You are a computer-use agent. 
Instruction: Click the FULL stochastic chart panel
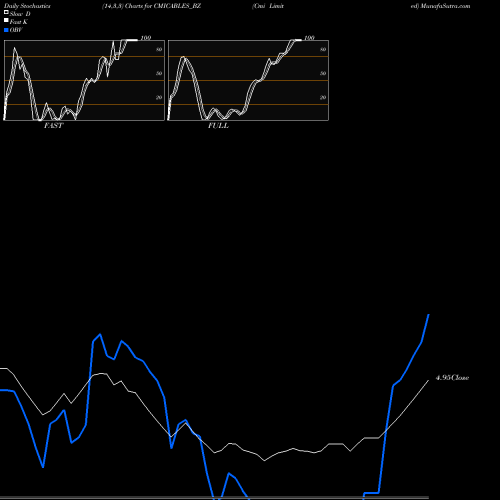[248, 80]
